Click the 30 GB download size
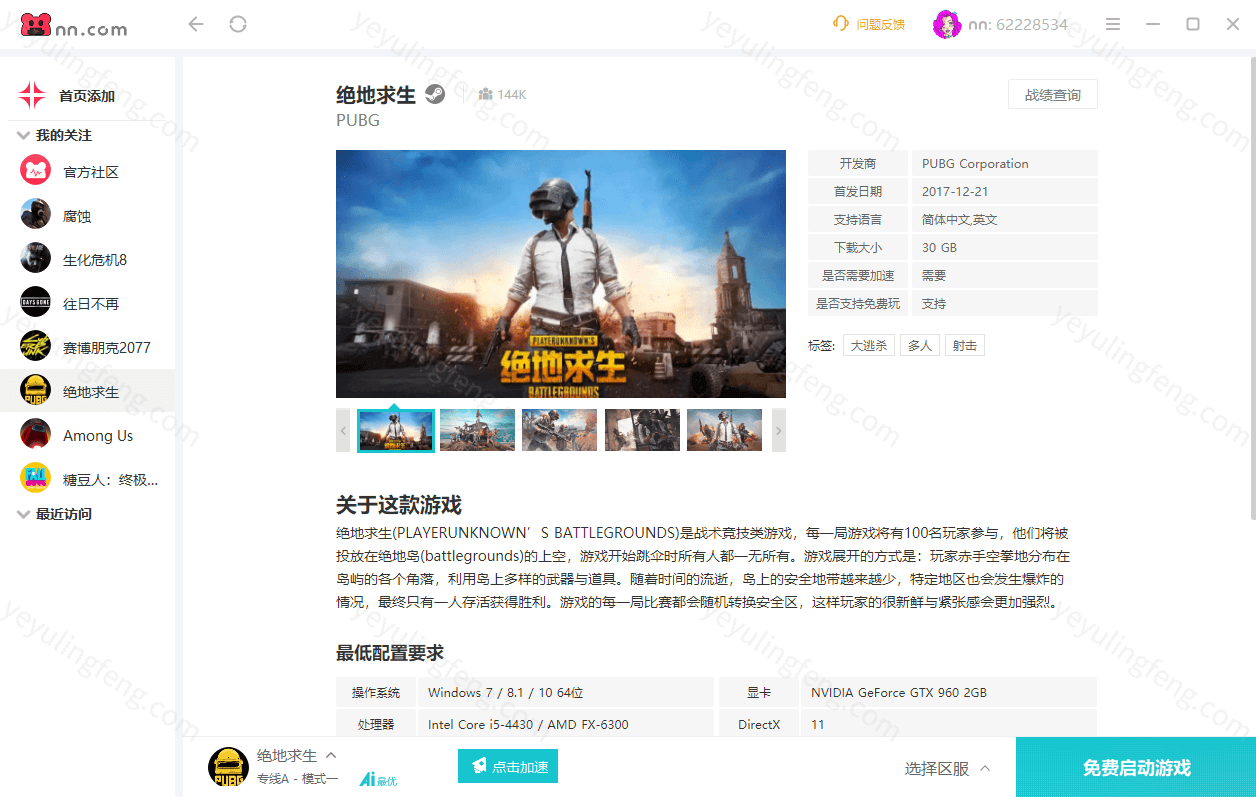This screenshot has width=1256, height=797. point(939,248)
